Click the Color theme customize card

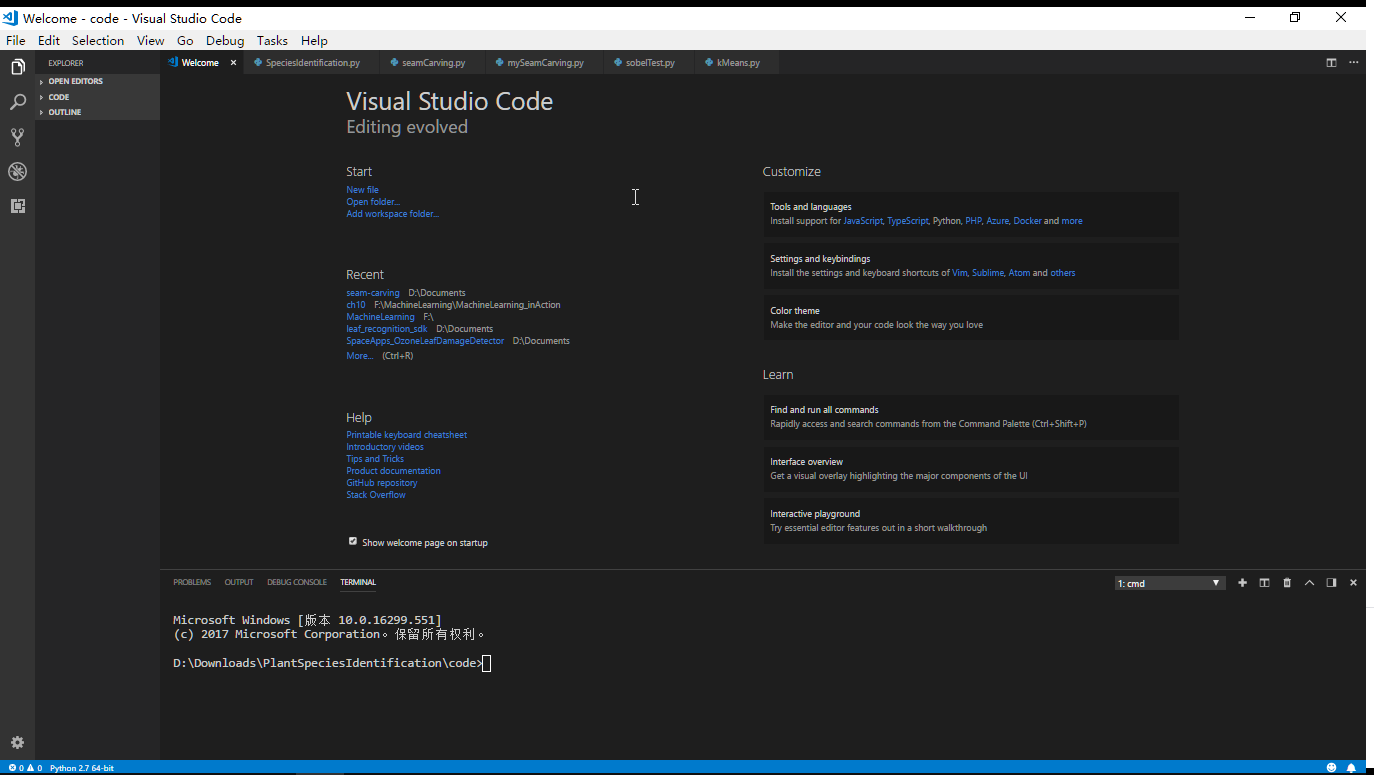pyautogui.click(x=971, y=318)
